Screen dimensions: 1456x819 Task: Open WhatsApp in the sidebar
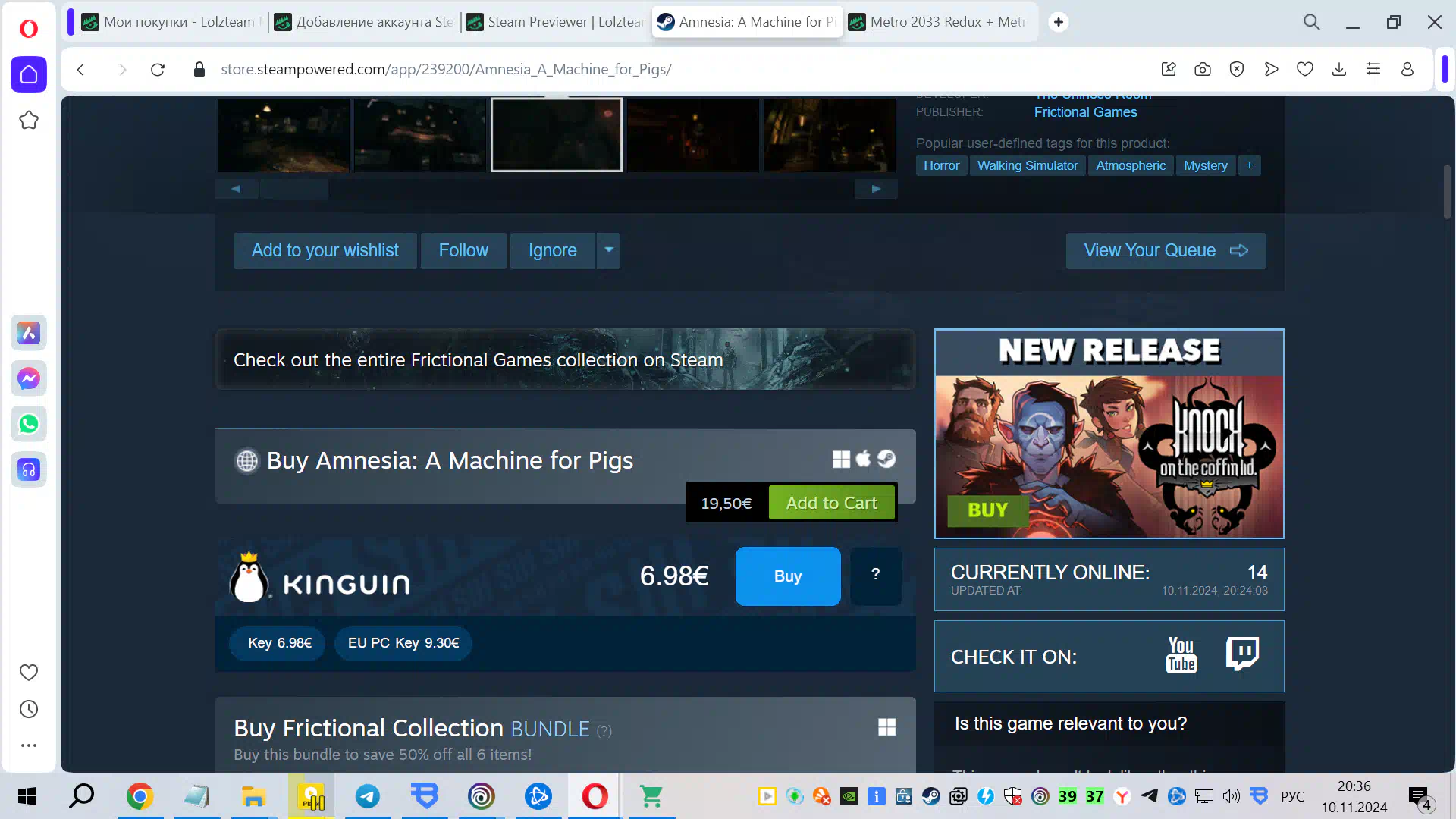pos(29,424)
